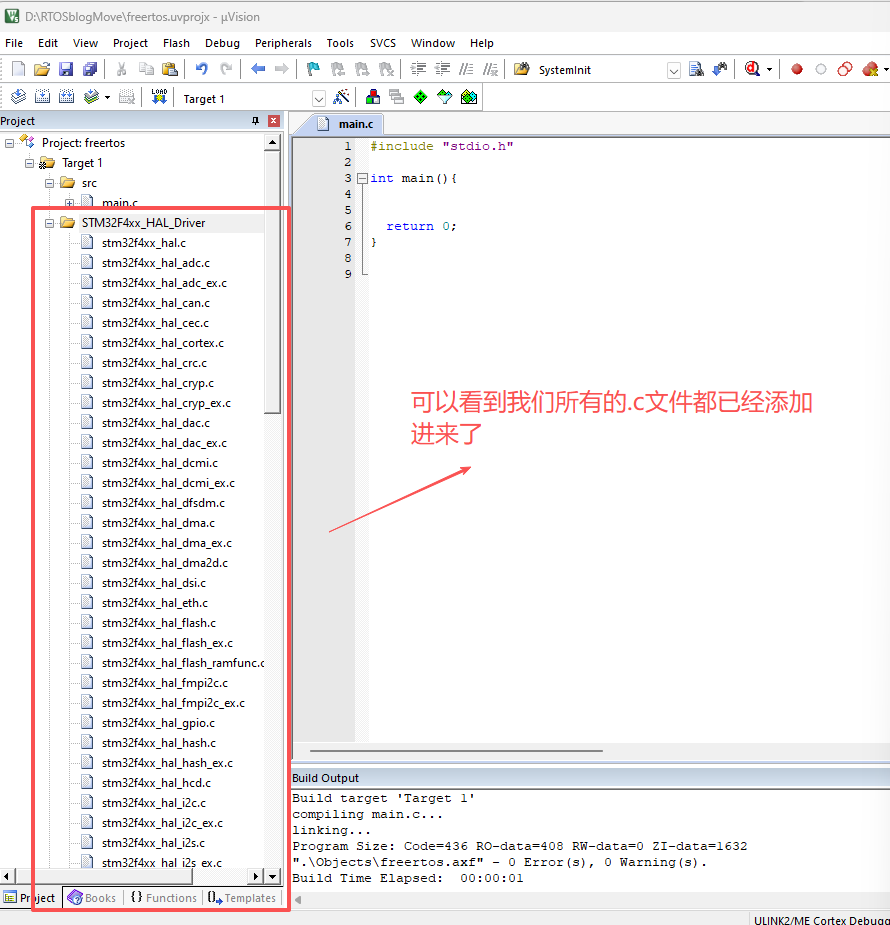Expand the main.c tree node
Viewport: 890px width, 925px height.
[x=70, y=203]
